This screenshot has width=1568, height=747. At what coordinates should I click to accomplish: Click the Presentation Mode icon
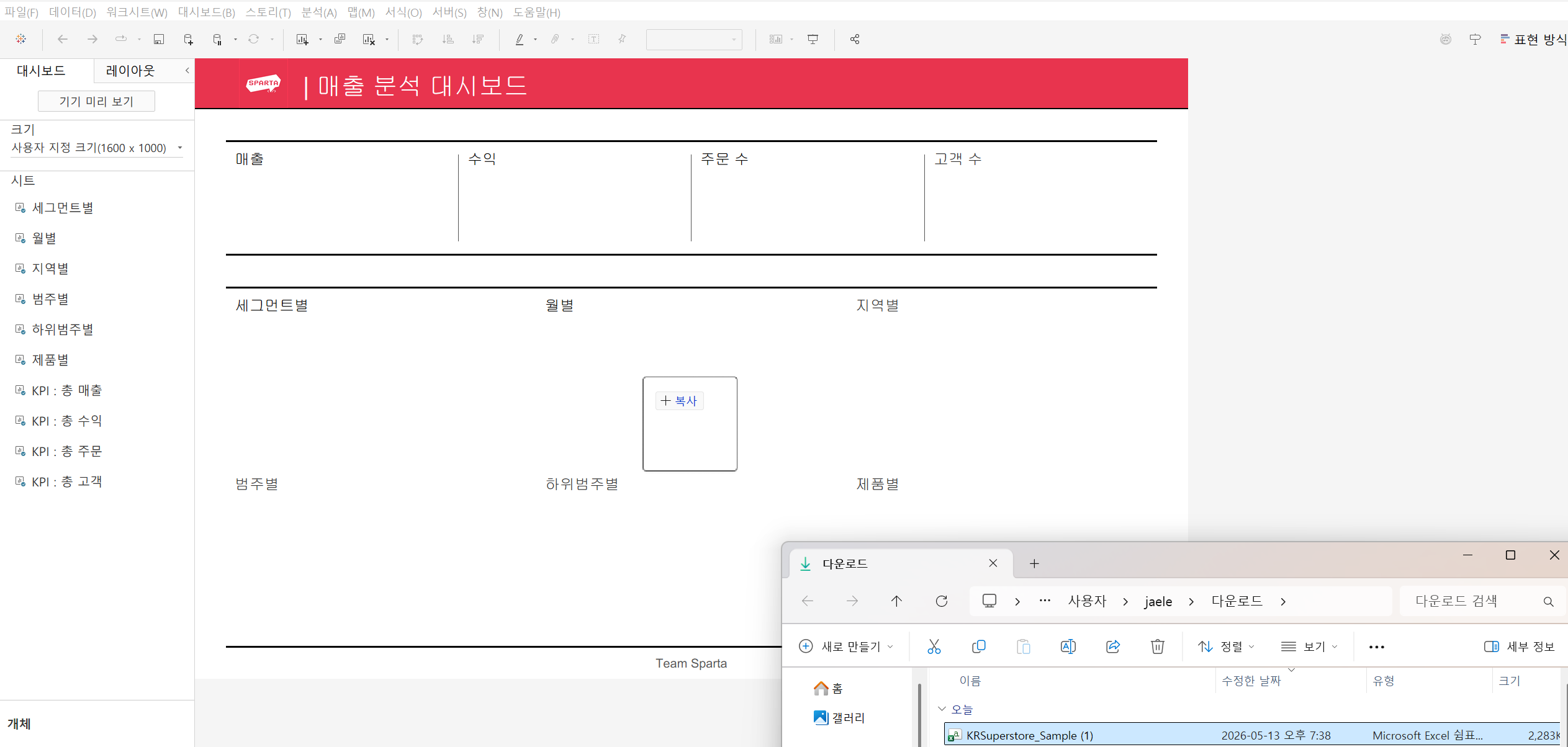tap(813, 39)
